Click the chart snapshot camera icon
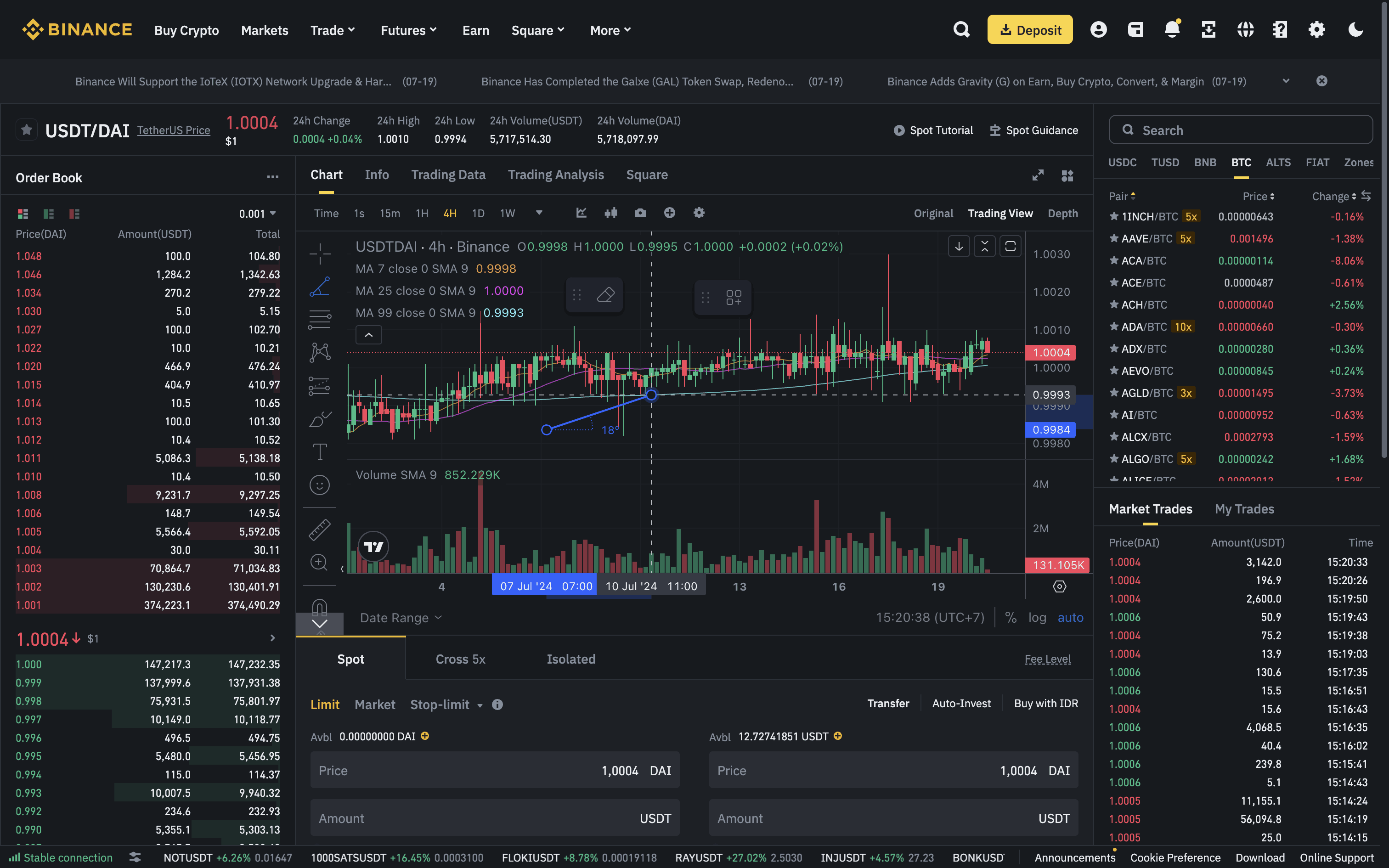 point(640,213)
